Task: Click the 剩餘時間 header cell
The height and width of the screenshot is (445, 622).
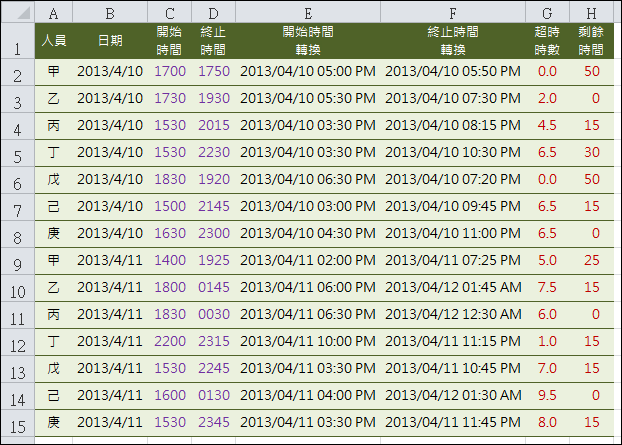Action: (591, 41)
